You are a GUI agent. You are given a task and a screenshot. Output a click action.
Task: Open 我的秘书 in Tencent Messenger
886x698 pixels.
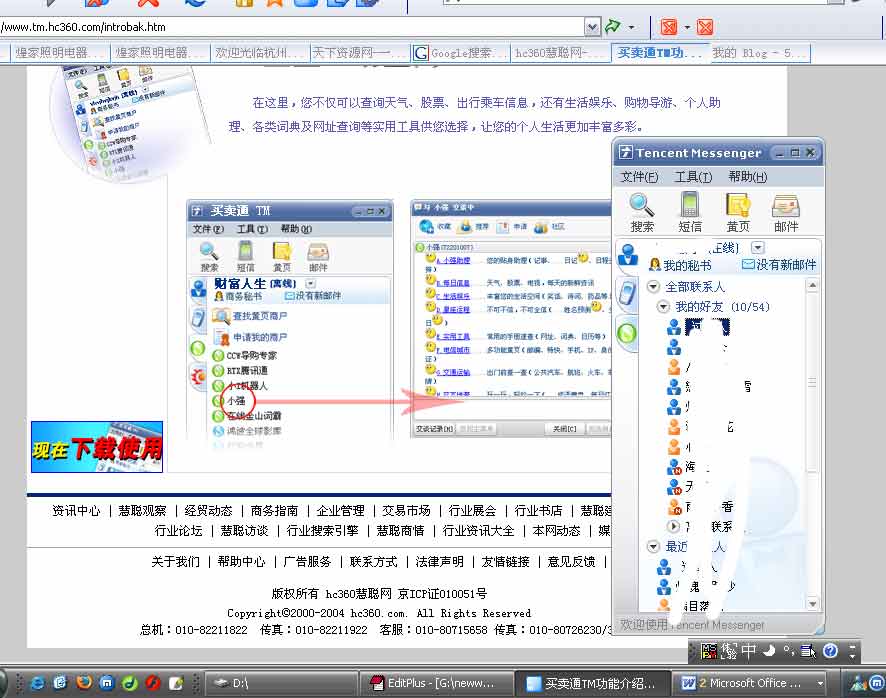point(680,265)
